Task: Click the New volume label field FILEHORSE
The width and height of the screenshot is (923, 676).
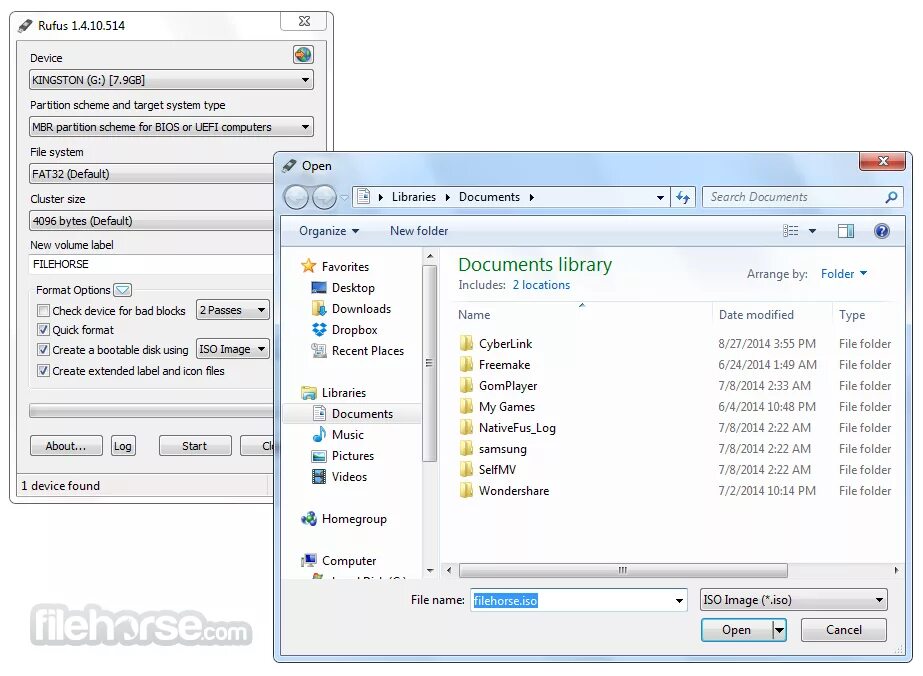Action: (151, 264)
